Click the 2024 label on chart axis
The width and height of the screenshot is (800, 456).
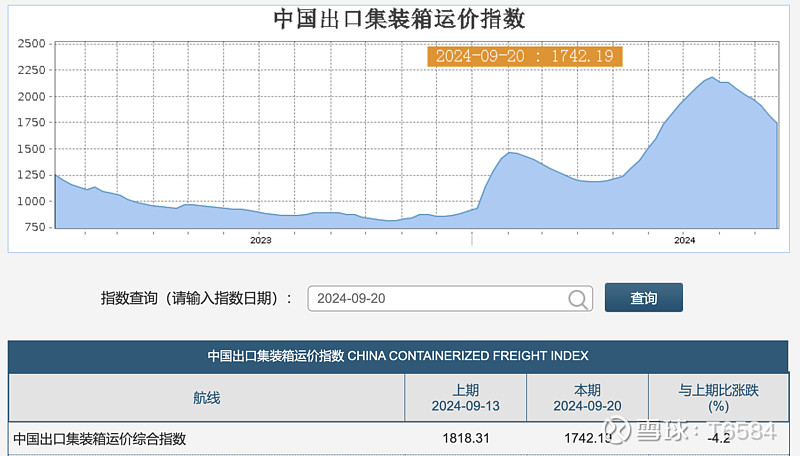pos(684,240)
